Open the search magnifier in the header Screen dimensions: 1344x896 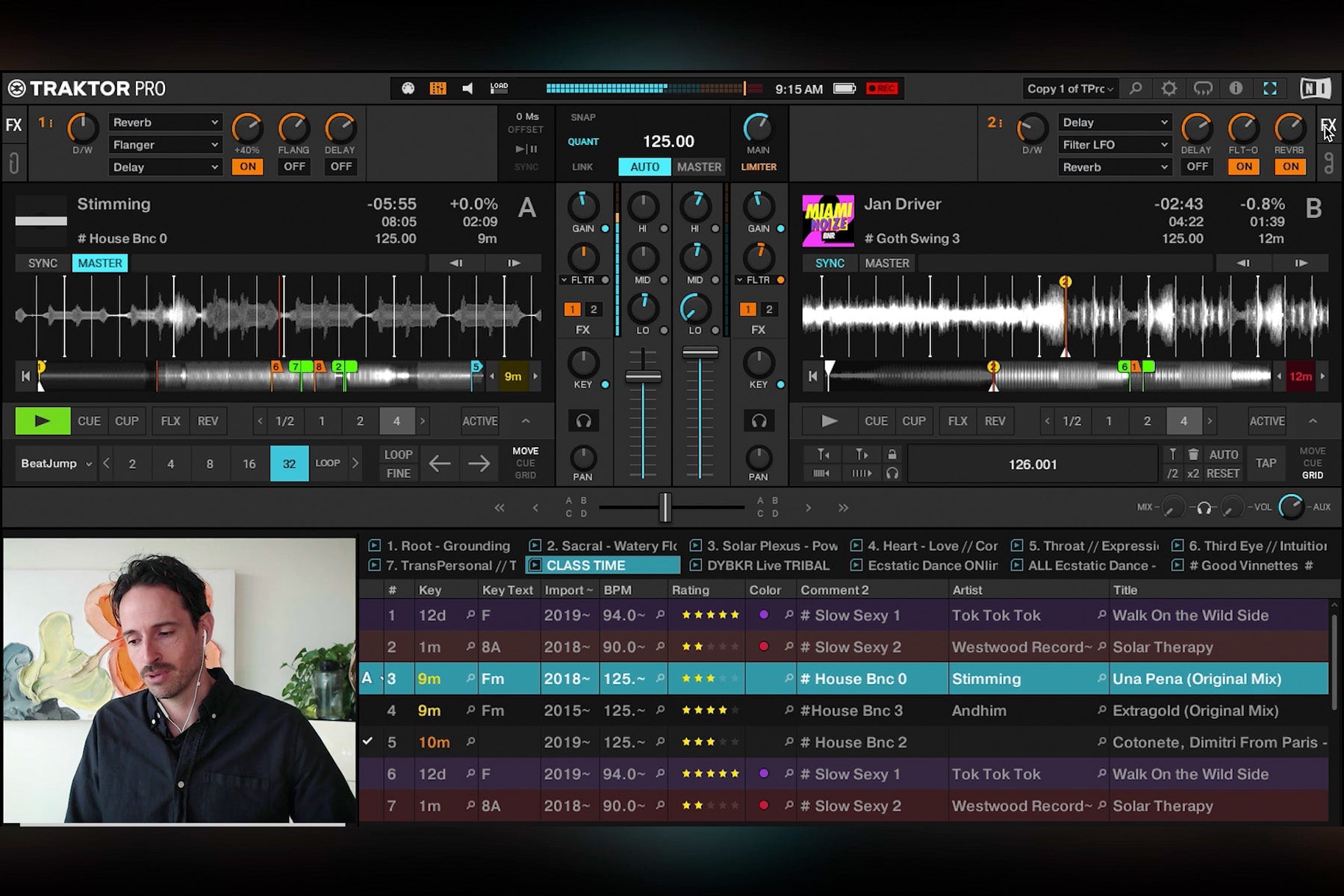[1136, 88]
